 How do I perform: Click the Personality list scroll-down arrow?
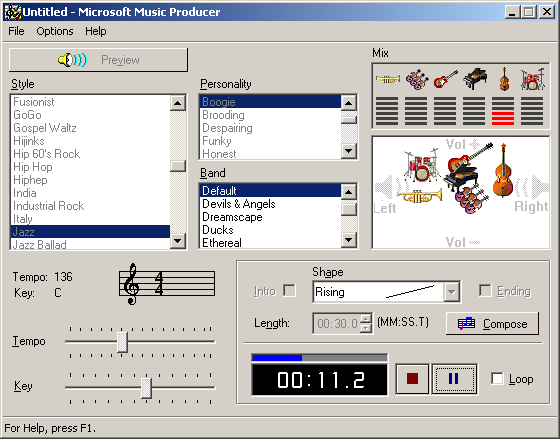[x=349, y=150]
